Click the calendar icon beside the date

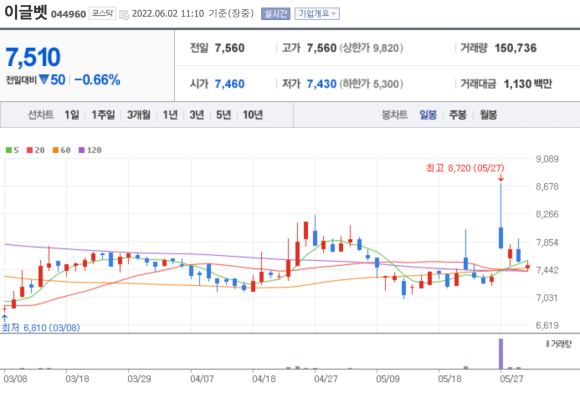coord(124,14)
